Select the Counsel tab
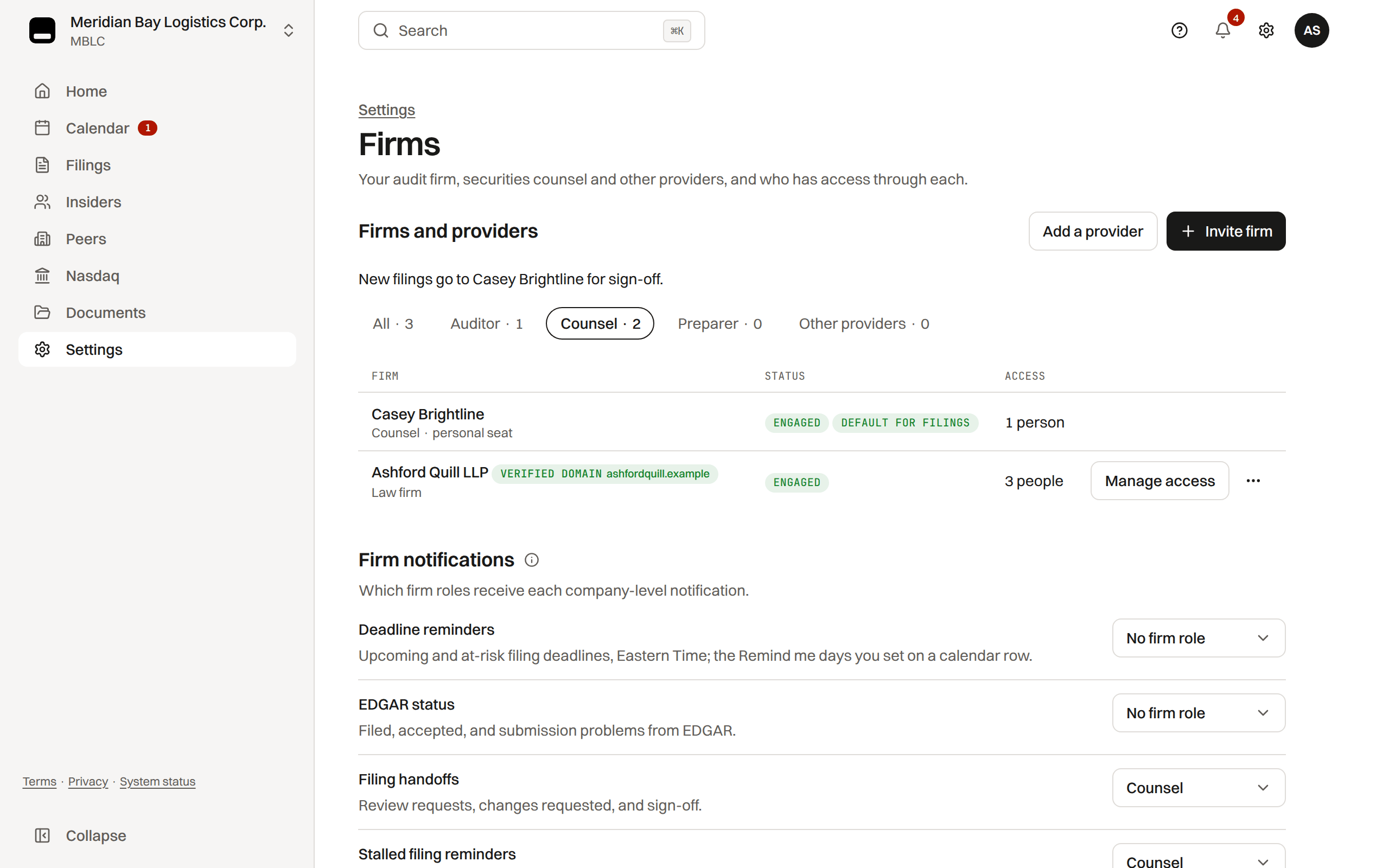 (600, 324)
